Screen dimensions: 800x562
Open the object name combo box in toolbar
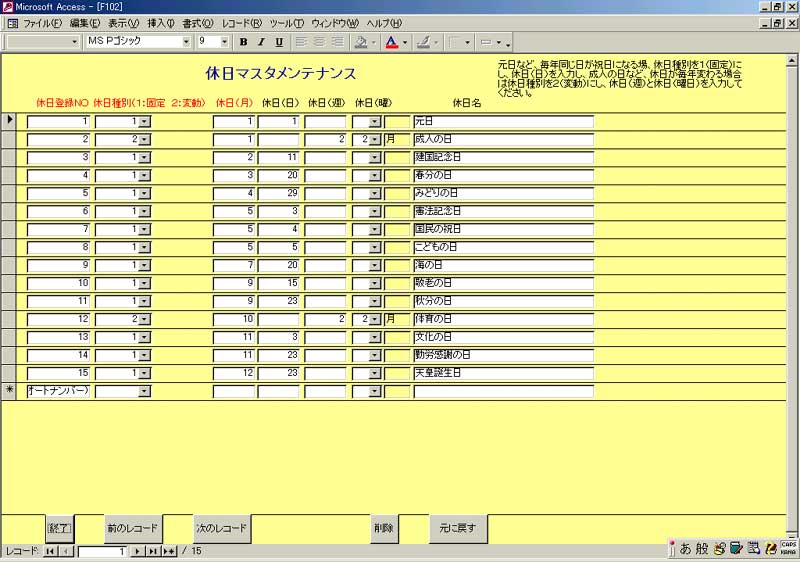click(74, 42)
